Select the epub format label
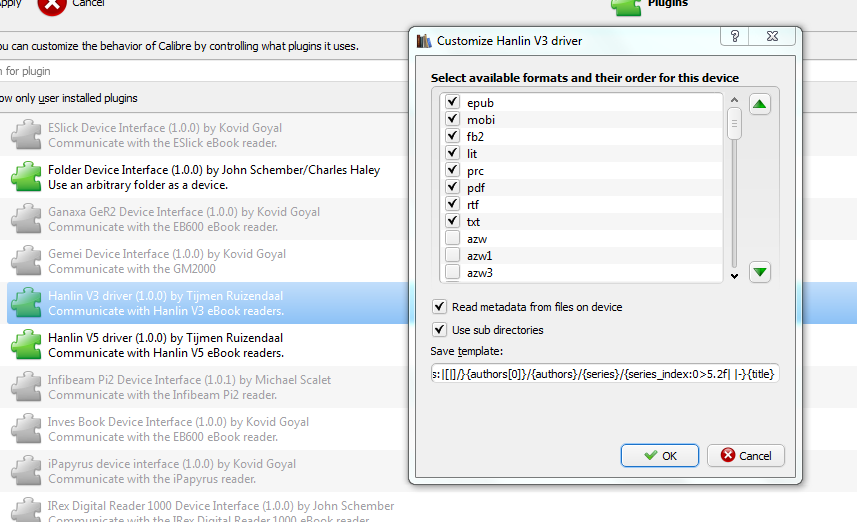The width and height of the screenshot is (857, 522). [480, 103]
